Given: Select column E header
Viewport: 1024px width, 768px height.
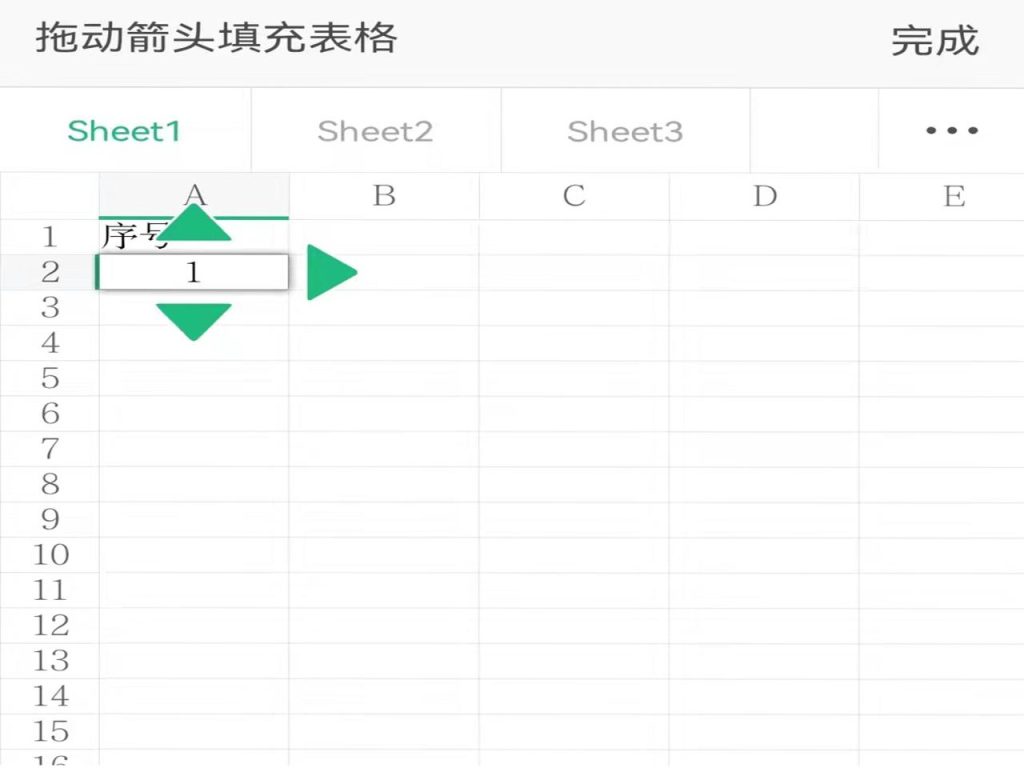Looking at the screenshot, I should tap(954, 196).
